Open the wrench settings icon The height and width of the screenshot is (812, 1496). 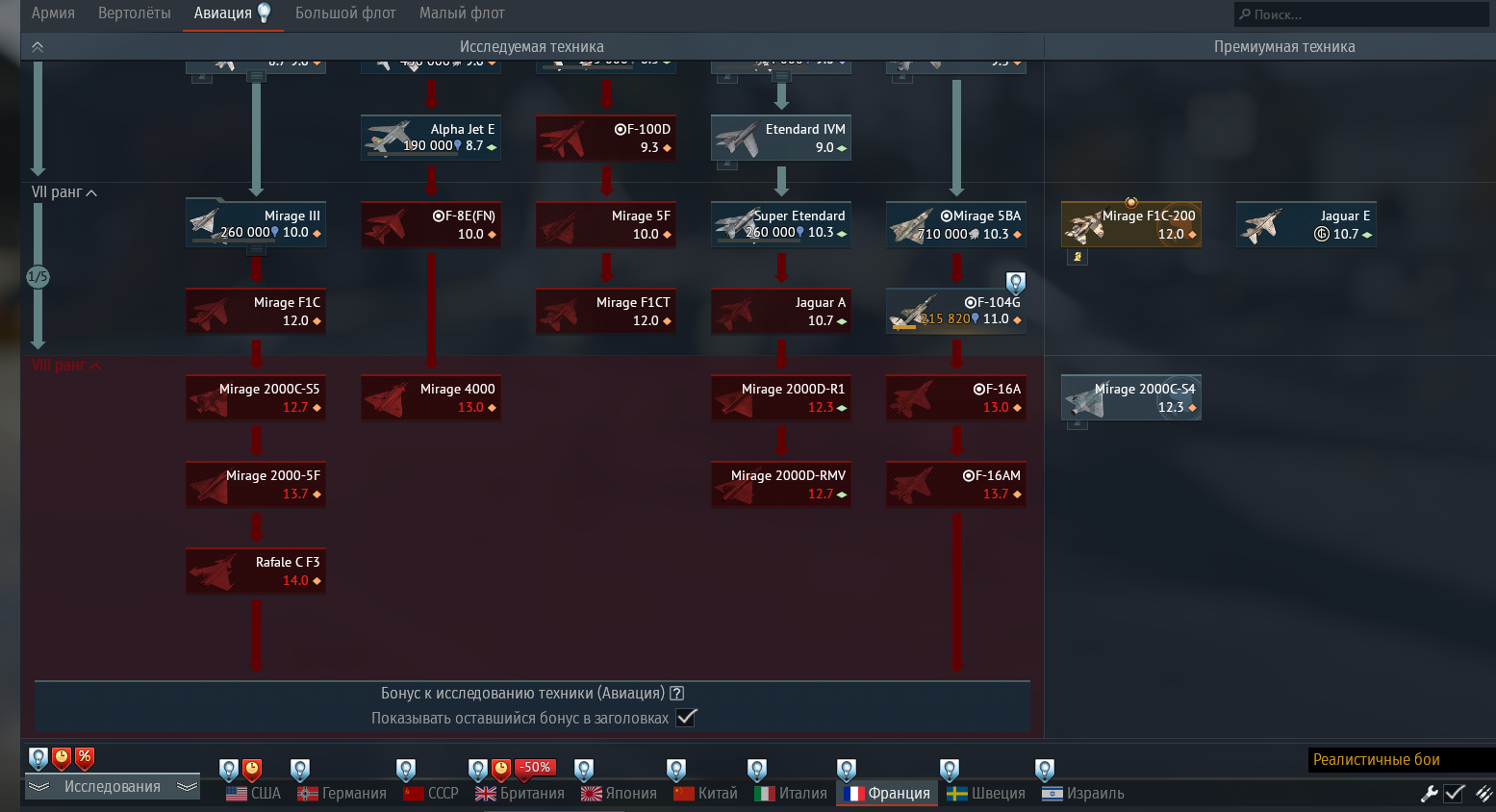pos(1430,794)
